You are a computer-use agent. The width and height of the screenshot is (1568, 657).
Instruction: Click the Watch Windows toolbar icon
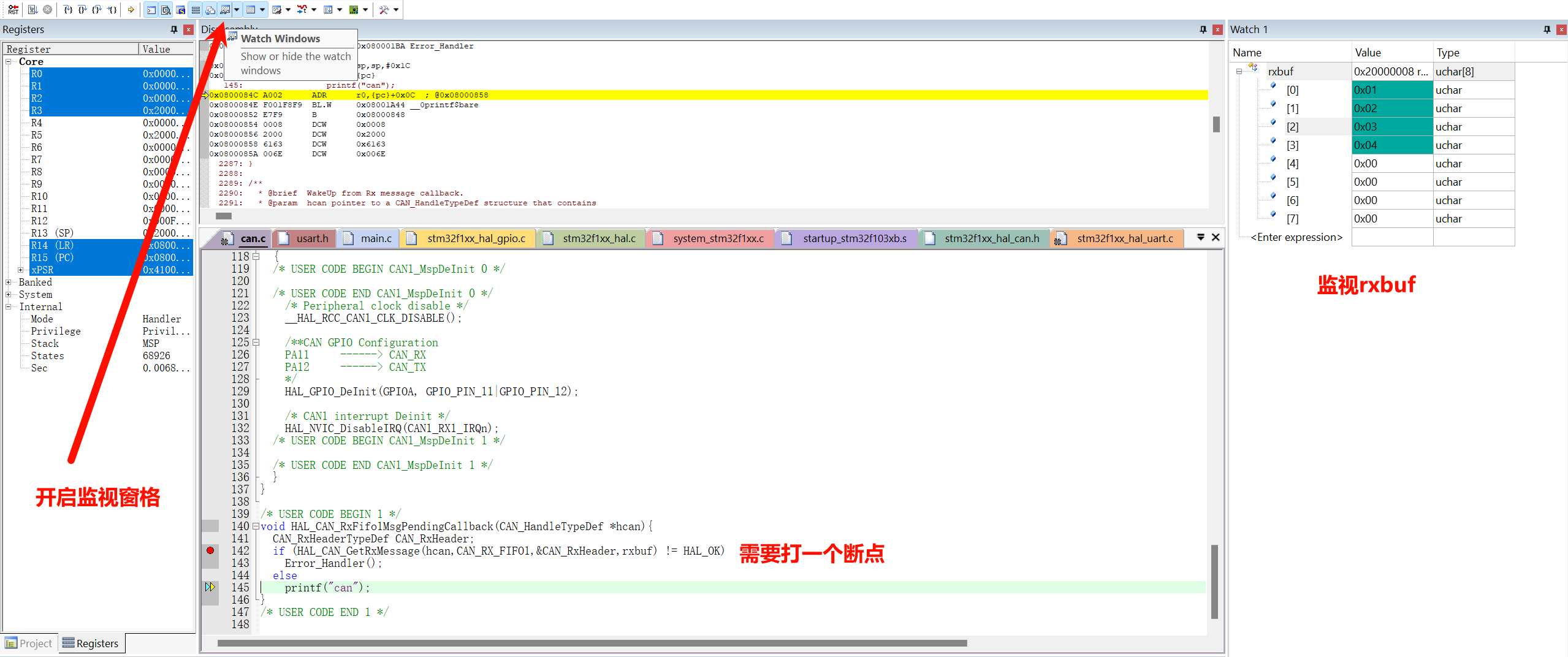(x=225, y=10)
